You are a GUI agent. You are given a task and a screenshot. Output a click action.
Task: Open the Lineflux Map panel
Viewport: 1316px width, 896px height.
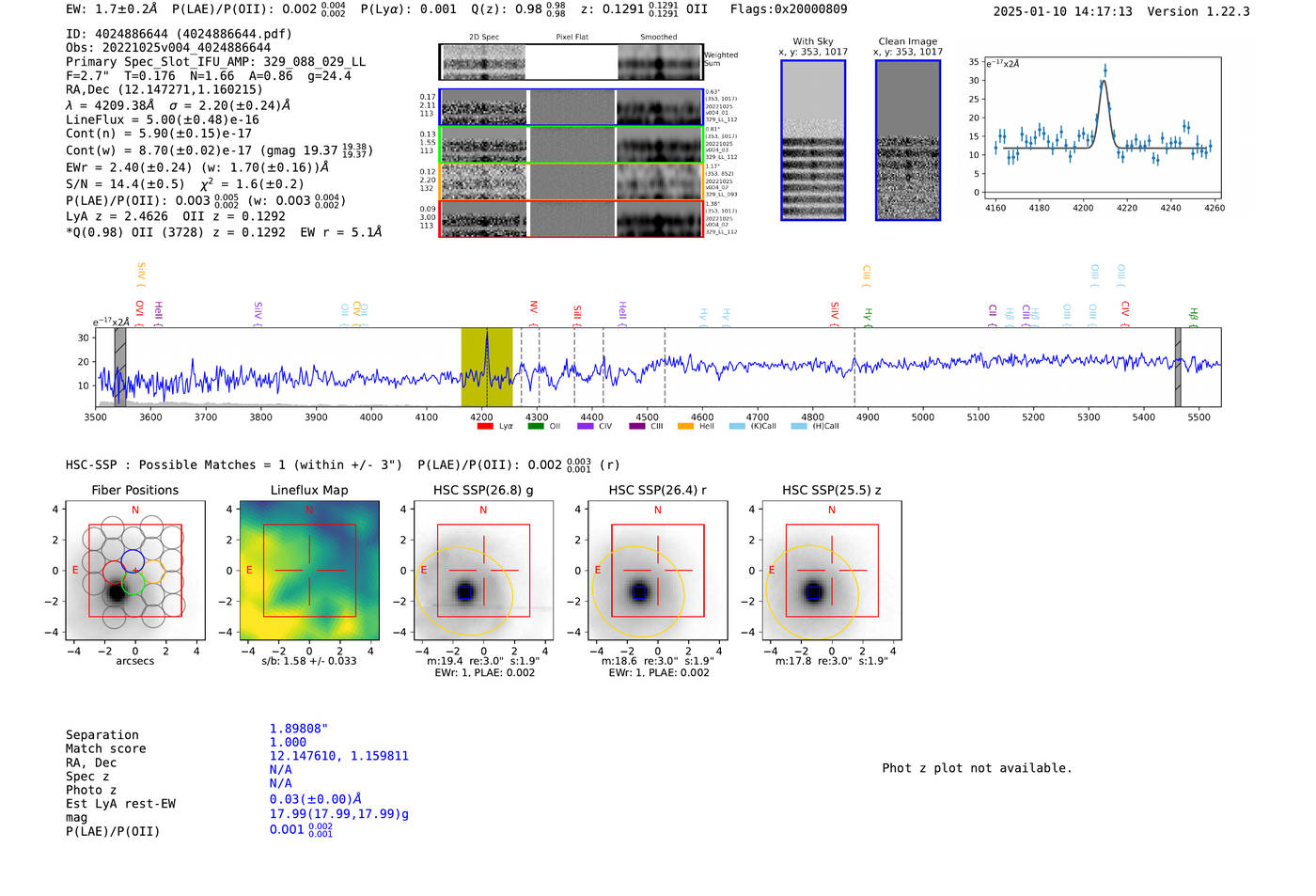tap(309, 571)
